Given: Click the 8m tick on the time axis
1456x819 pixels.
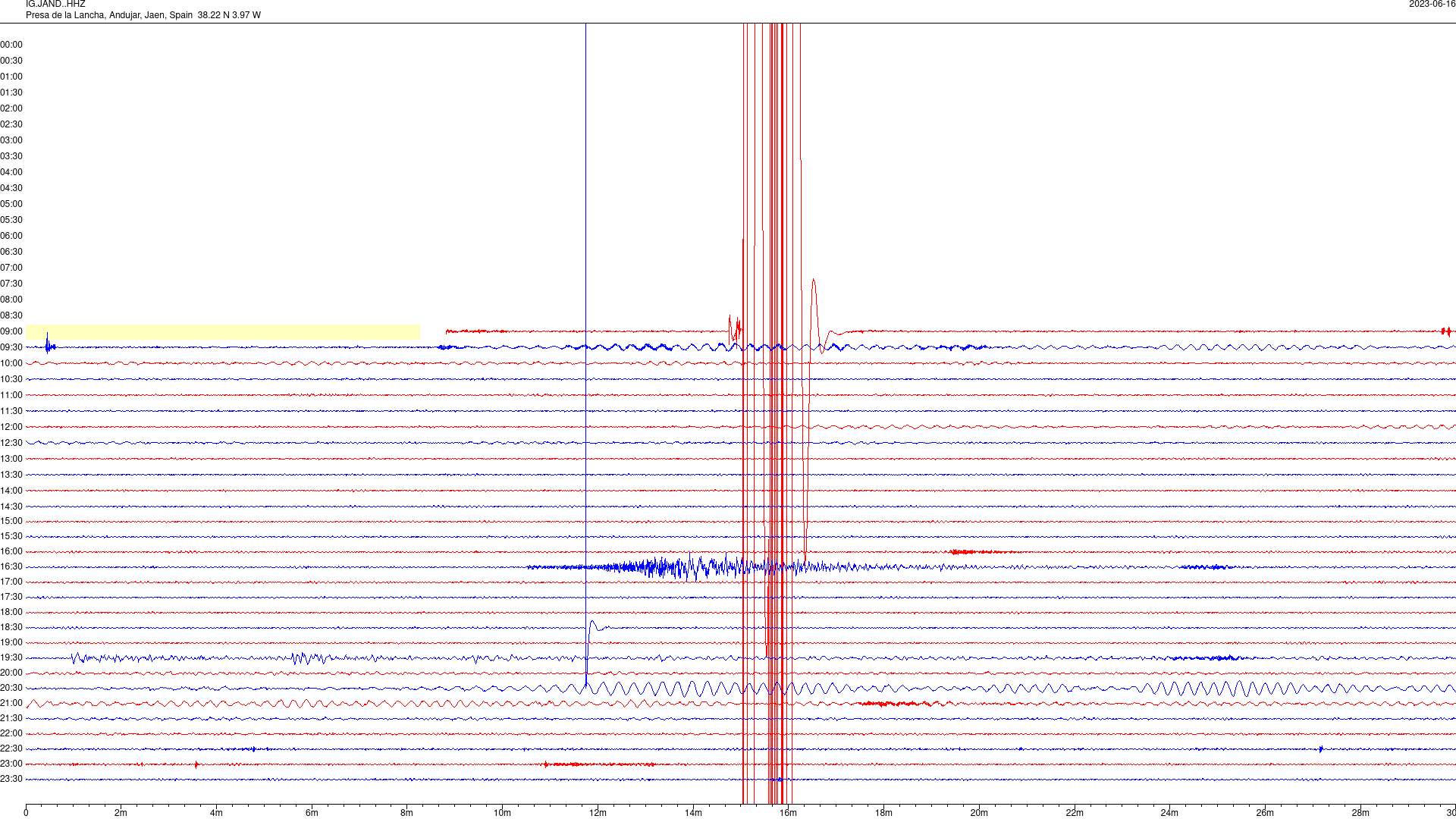Looking at the screenshot, I should [x=407, y=813].
